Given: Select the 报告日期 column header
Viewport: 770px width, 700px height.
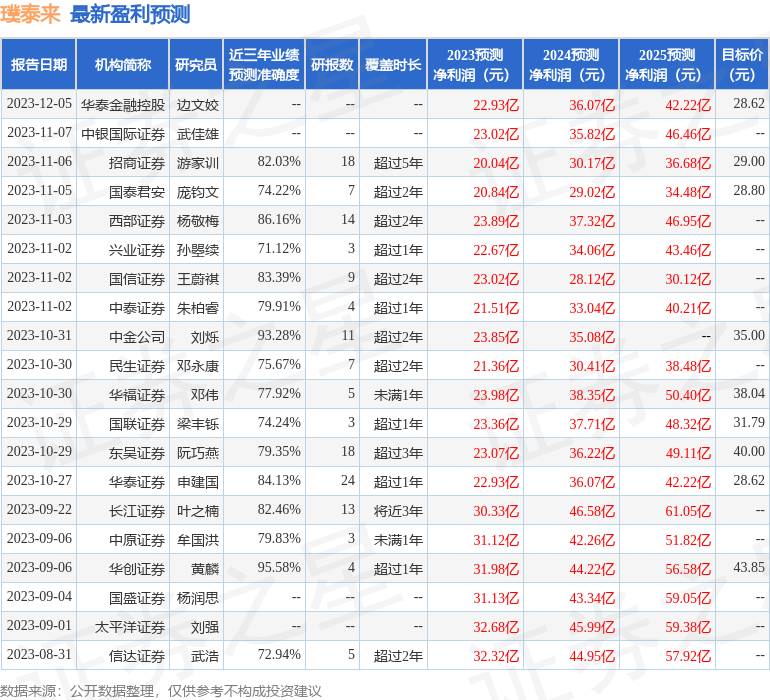Looking at the screenshot, I should pos(39,64).
